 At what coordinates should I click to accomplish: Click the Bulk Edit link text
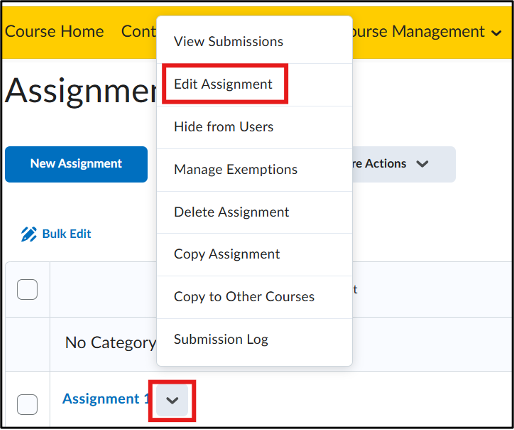(x=67, y=234)
